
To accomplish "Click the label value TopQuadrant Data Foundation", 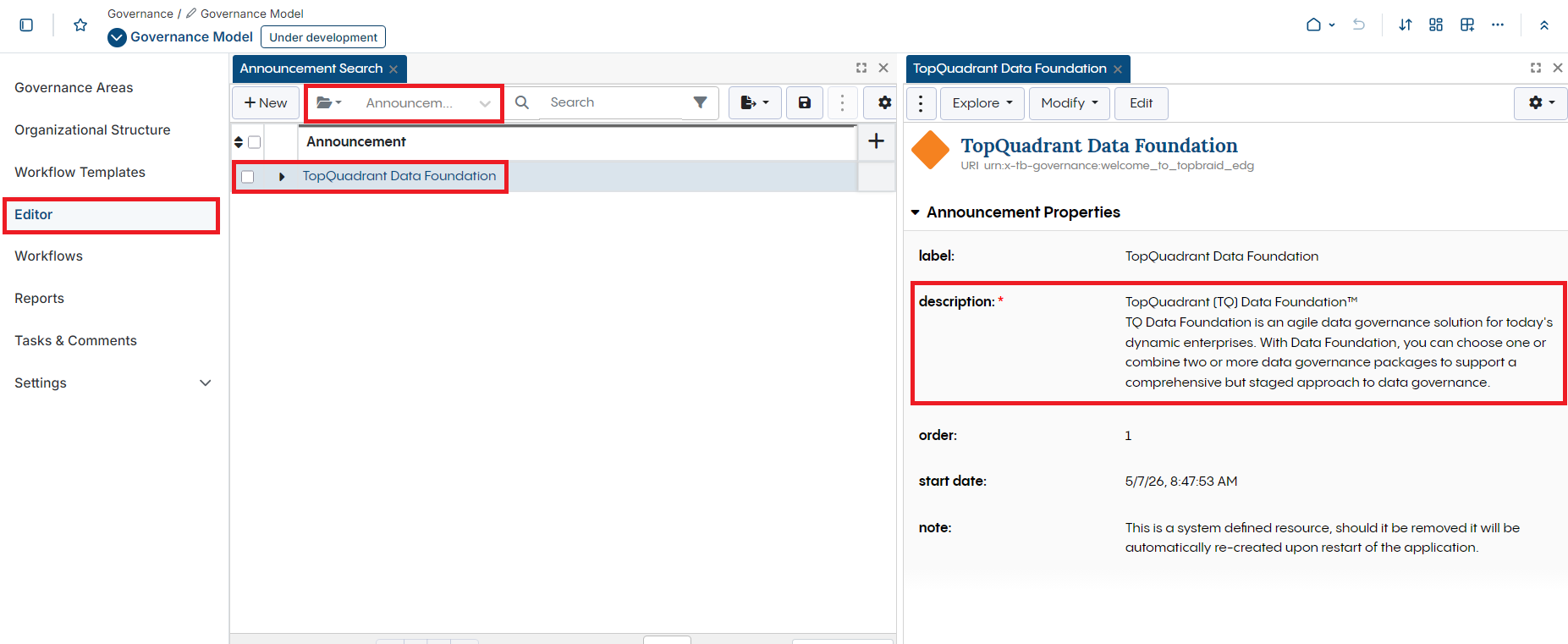I will coord(1222,256).
